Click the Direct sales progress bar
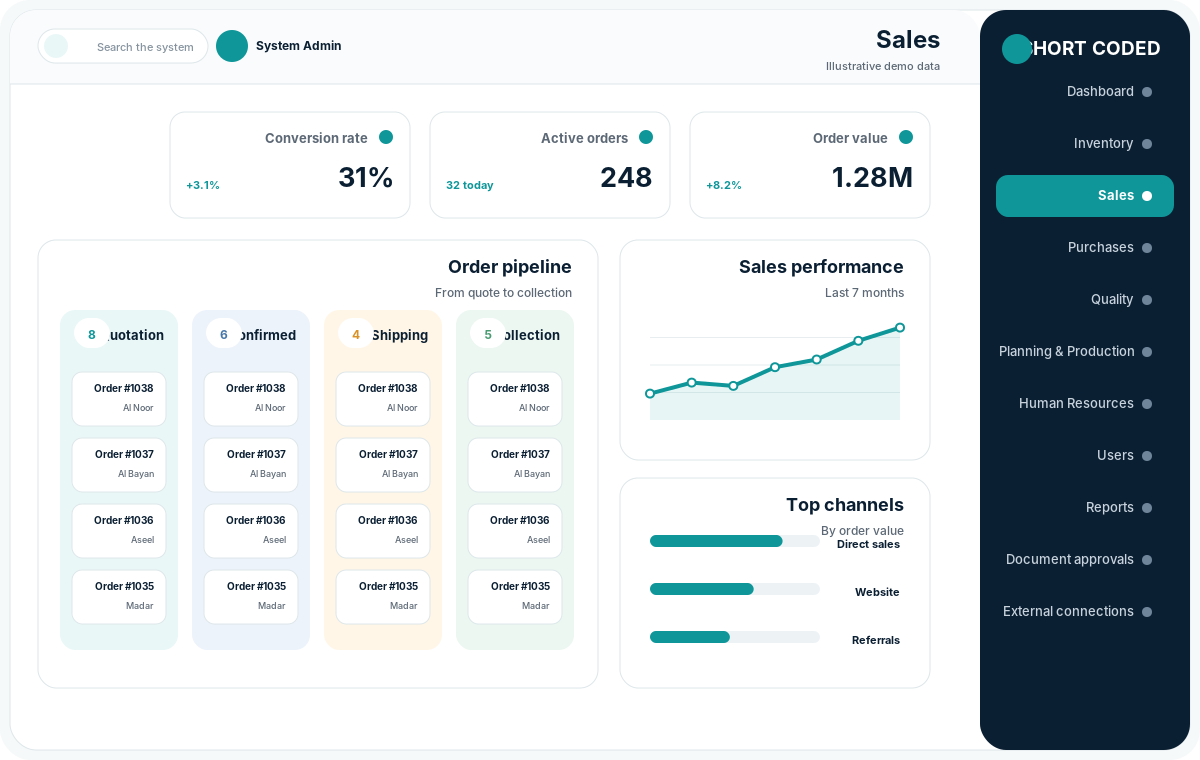Screen dimensions: 1200x760 [735, 541]
